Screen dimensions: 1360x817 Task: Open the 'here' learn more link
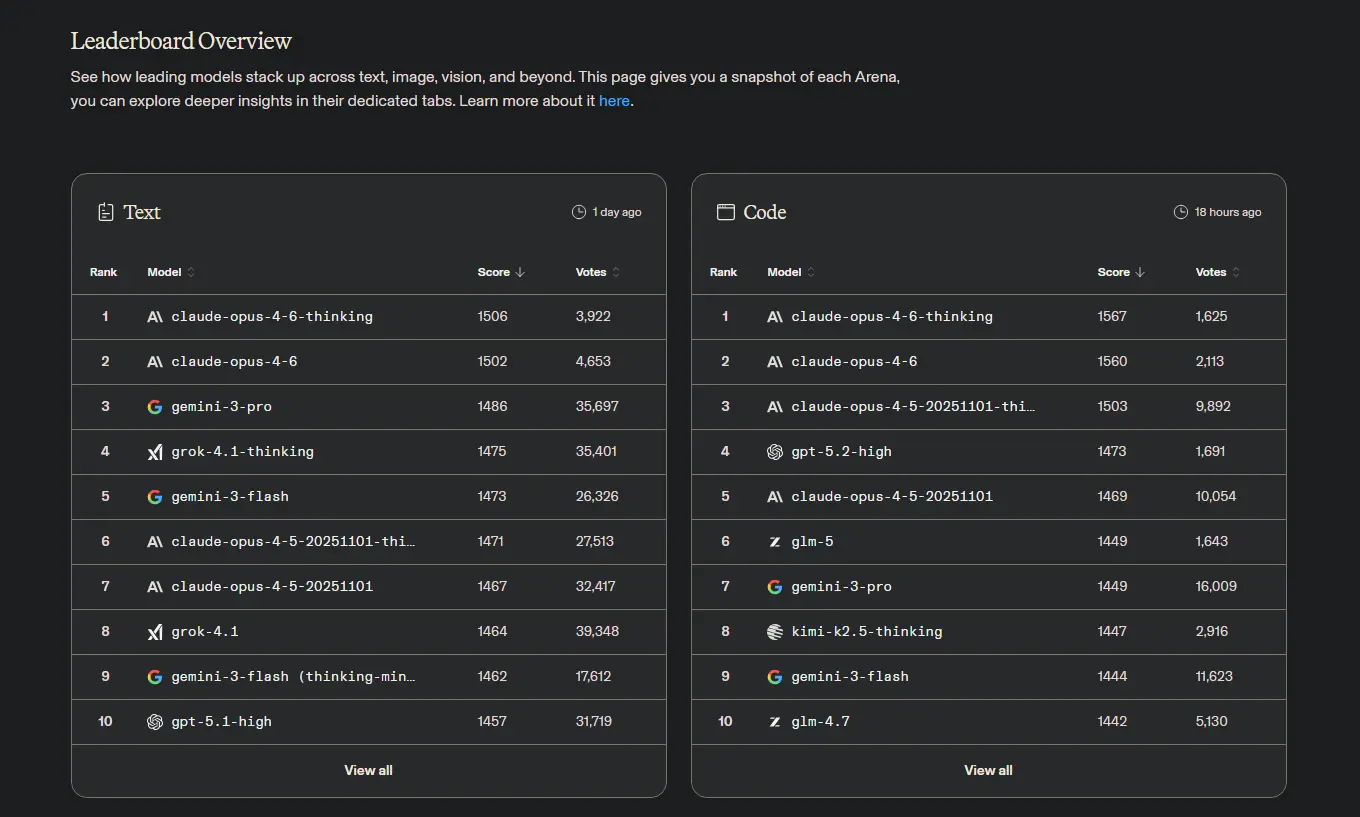[x=614, y=101]
